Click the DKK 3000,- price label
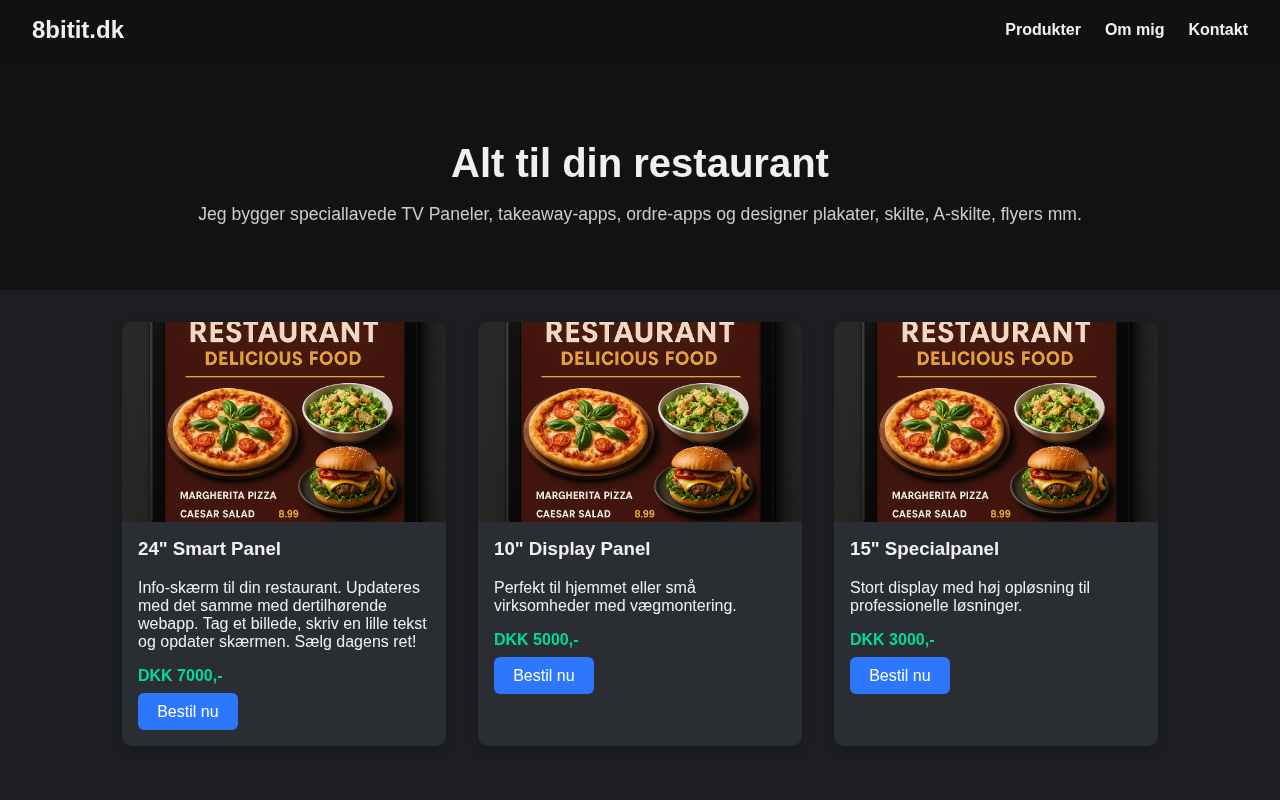Viewport: 1280px width, 800px height. (892, 639)
